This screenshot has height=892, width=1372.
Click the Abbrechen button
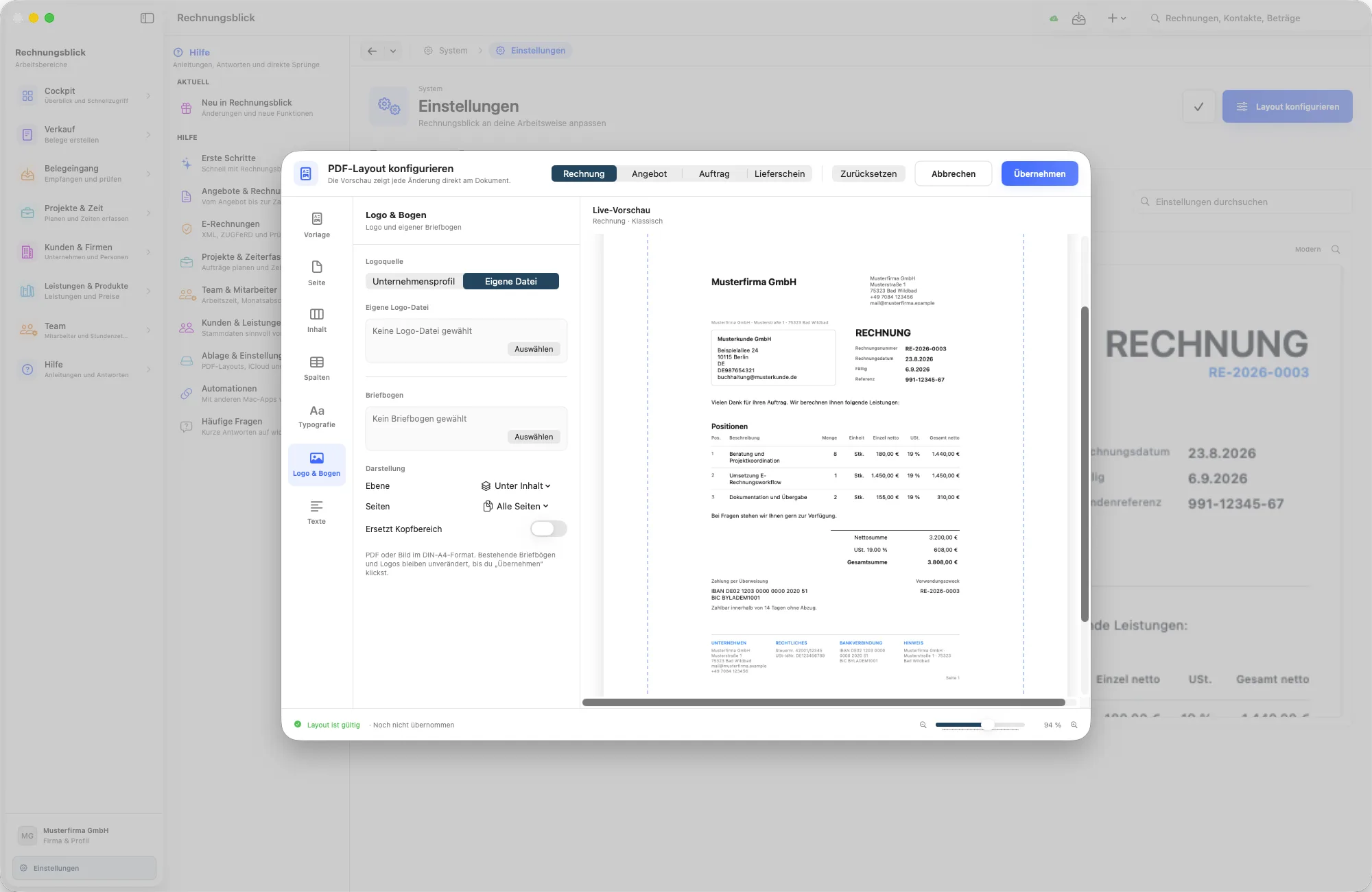(954, 174)
